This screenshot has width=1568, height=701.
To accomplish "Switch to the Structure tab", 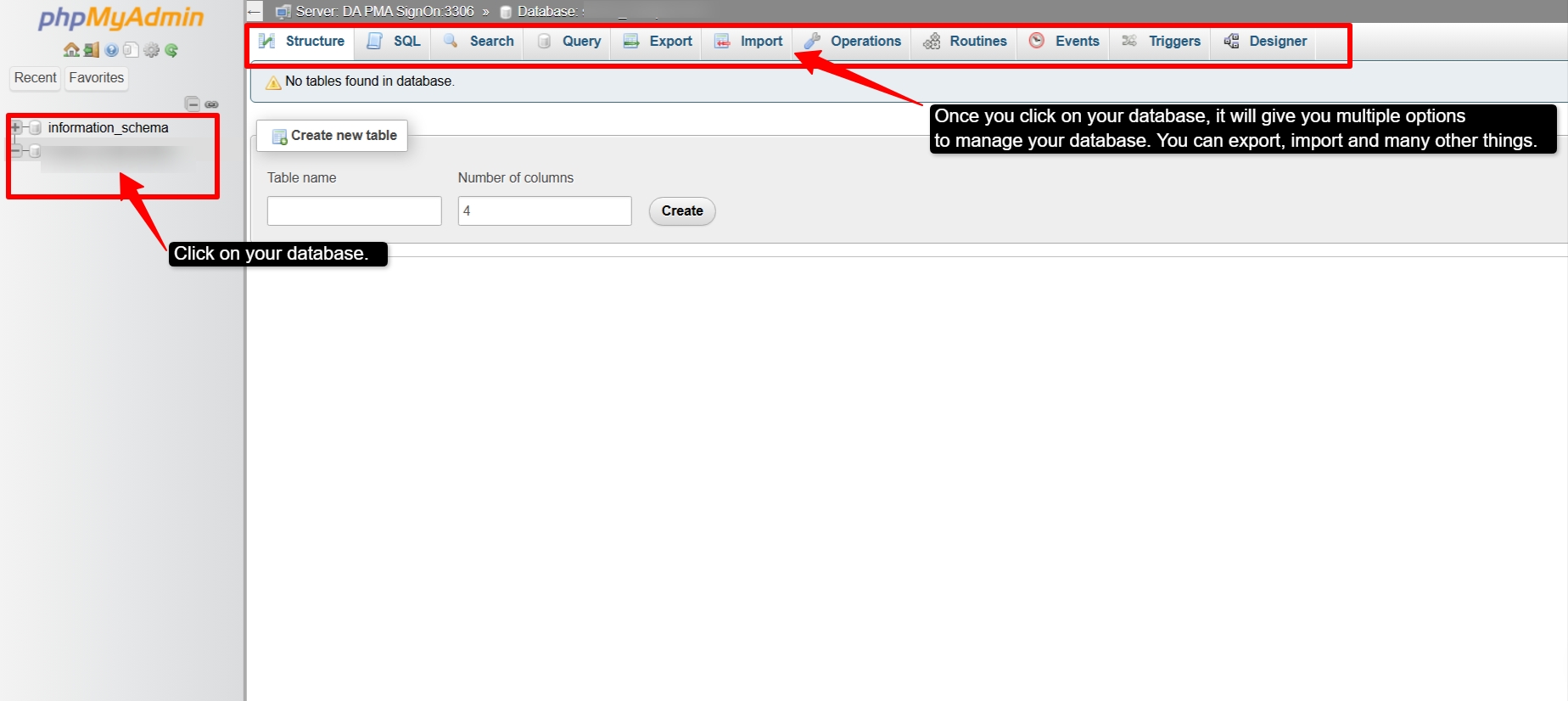I will coord(302,42).
